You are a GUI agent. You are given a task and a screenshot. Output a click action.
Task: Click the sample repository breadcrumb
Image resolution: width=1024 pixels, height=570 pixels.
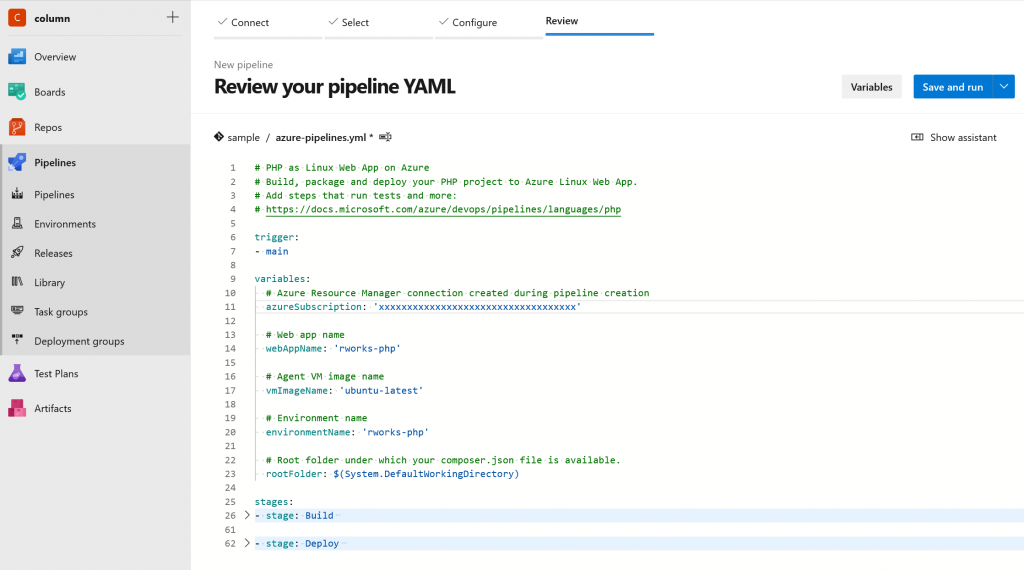[x=244, y=137]
